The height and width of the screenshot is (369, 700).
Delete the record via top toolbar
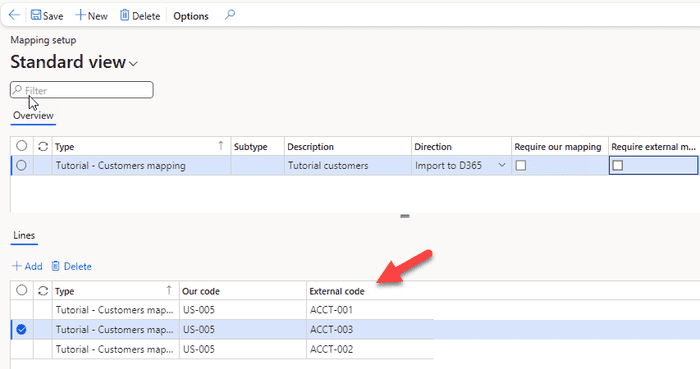point(140,16)
